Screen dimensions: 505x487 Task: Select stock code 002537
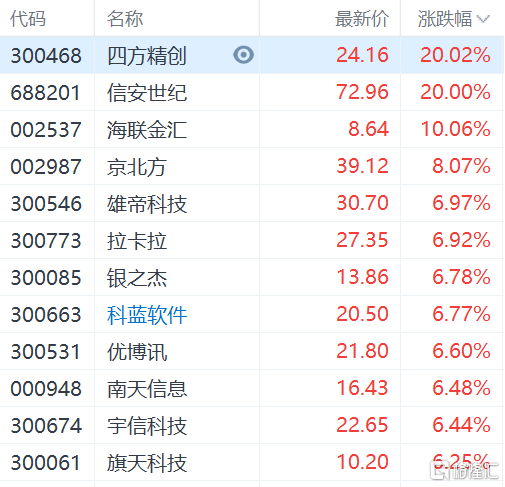pos(46,129)
